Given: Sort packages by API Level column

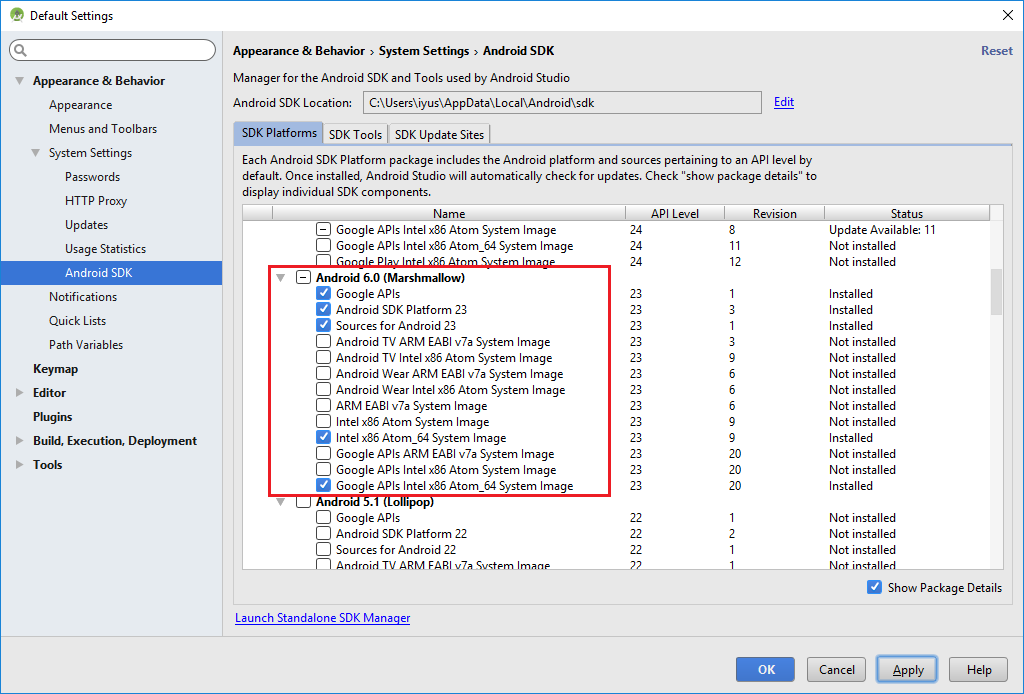Looking at the screenshot, I should pyautogui.click(x=675, y=213).
